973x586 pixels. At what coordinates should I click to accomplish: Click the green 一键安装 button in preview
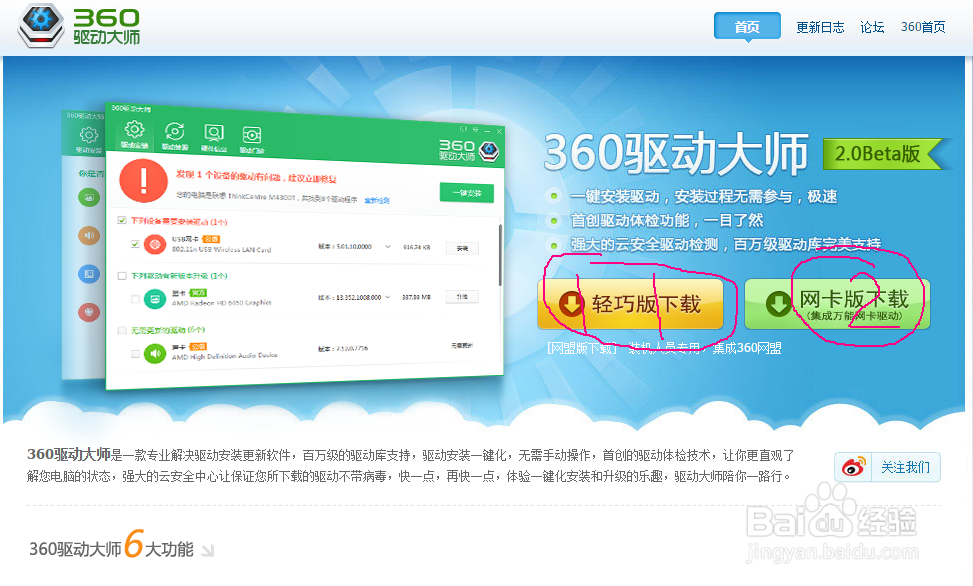467,193
